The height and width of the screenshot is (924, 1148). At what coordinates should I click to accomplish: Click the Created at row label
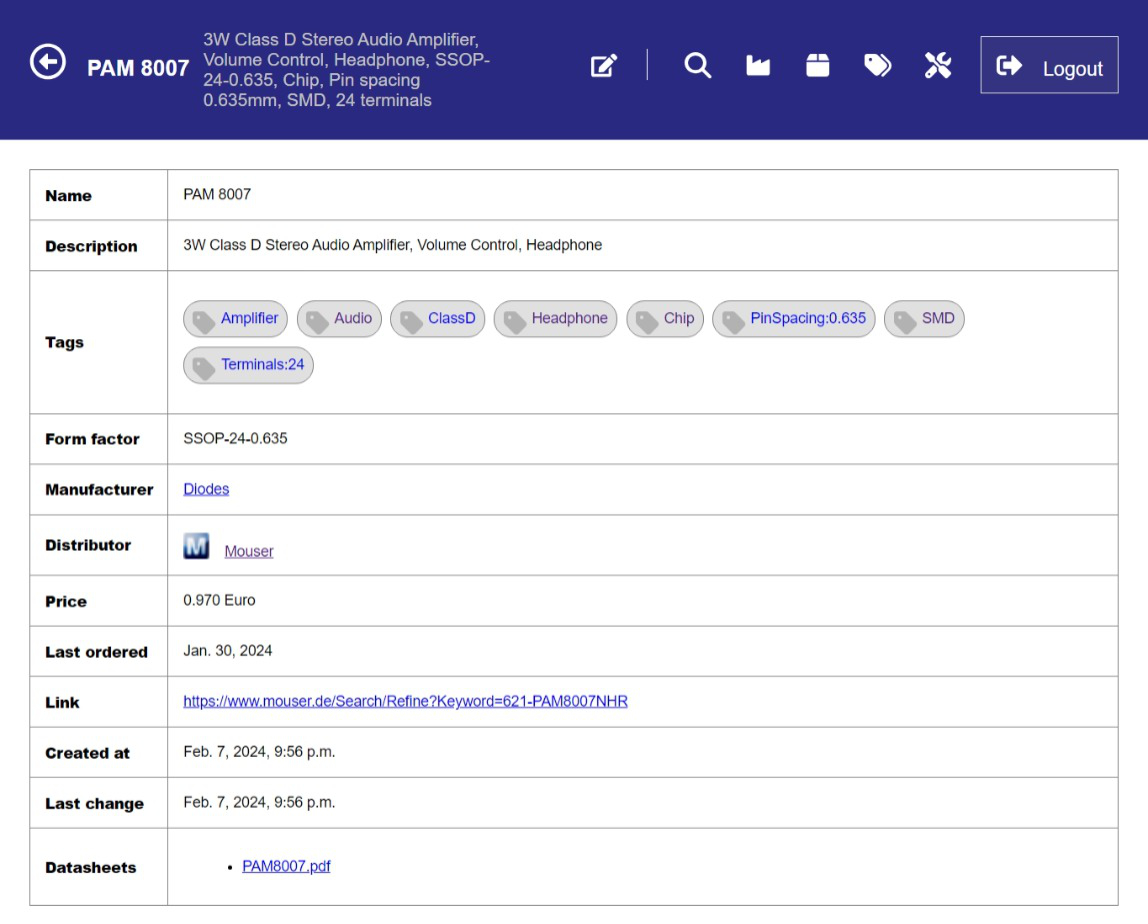[87, 753]
